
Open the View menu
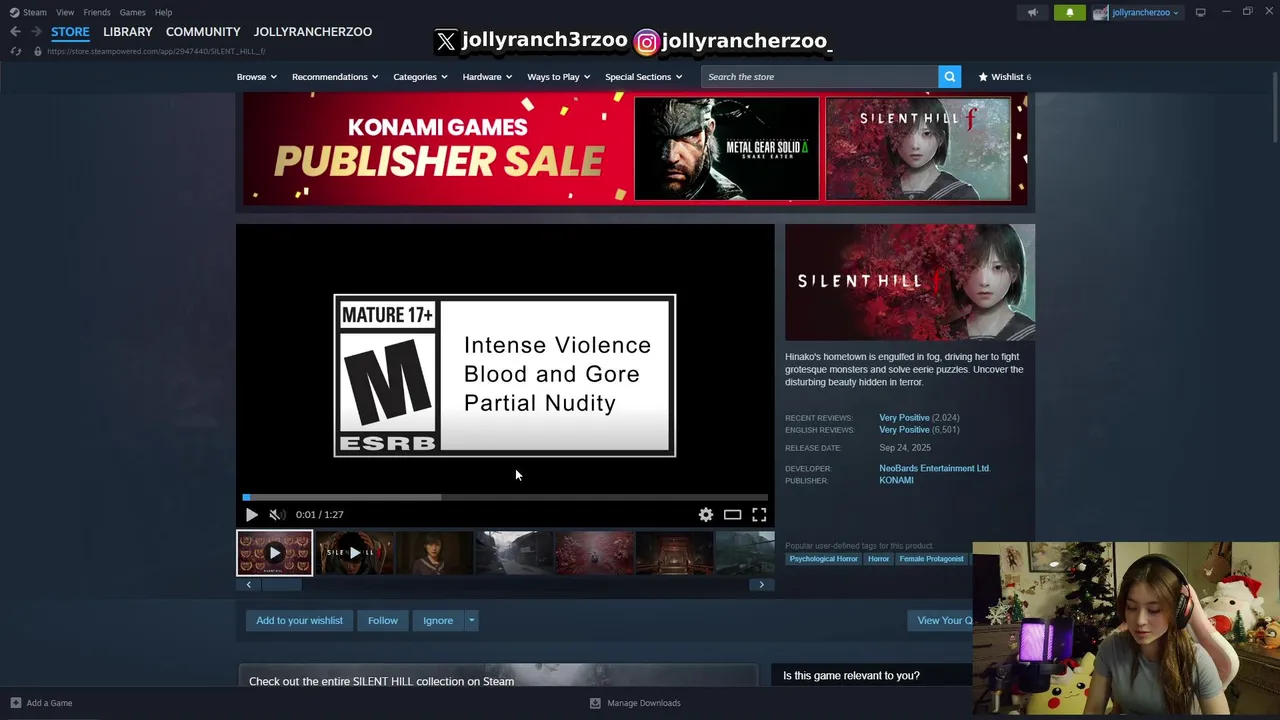(65, 12)
